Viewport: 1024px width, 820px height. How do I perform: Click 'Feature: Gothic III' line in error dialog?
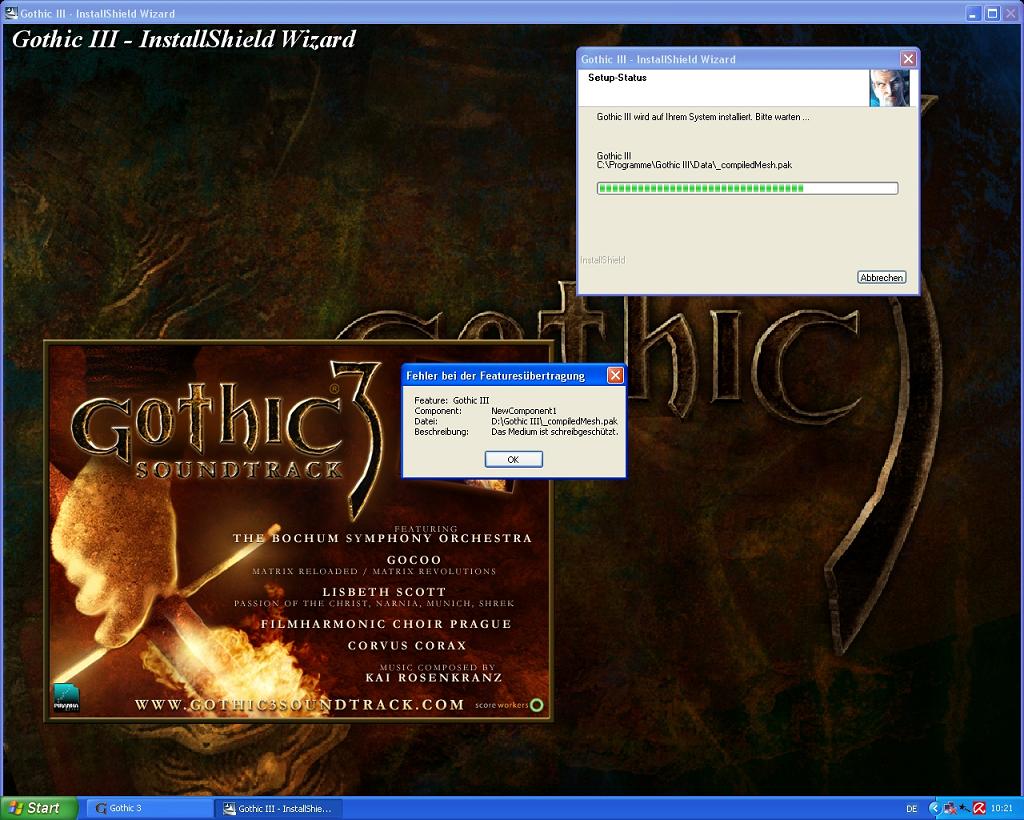coord(451,401)
